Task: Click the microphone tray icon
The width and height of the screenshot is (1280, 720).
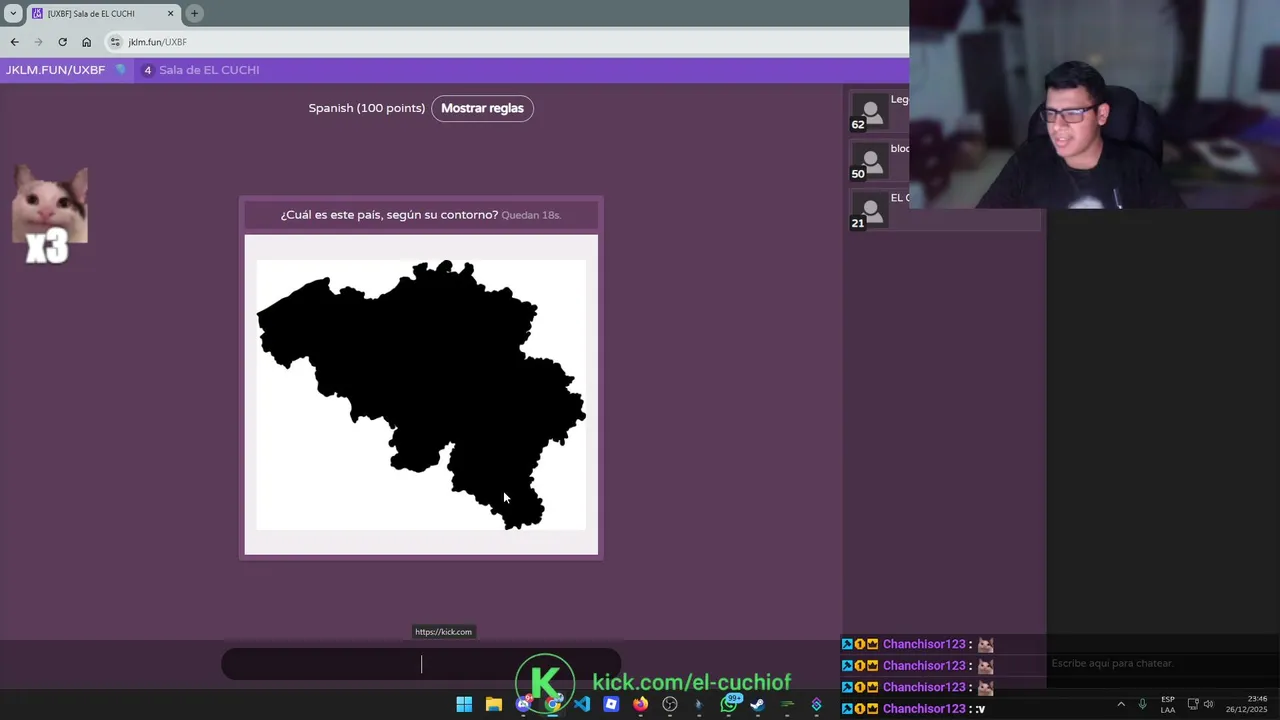Action: tap(1142, 704)
